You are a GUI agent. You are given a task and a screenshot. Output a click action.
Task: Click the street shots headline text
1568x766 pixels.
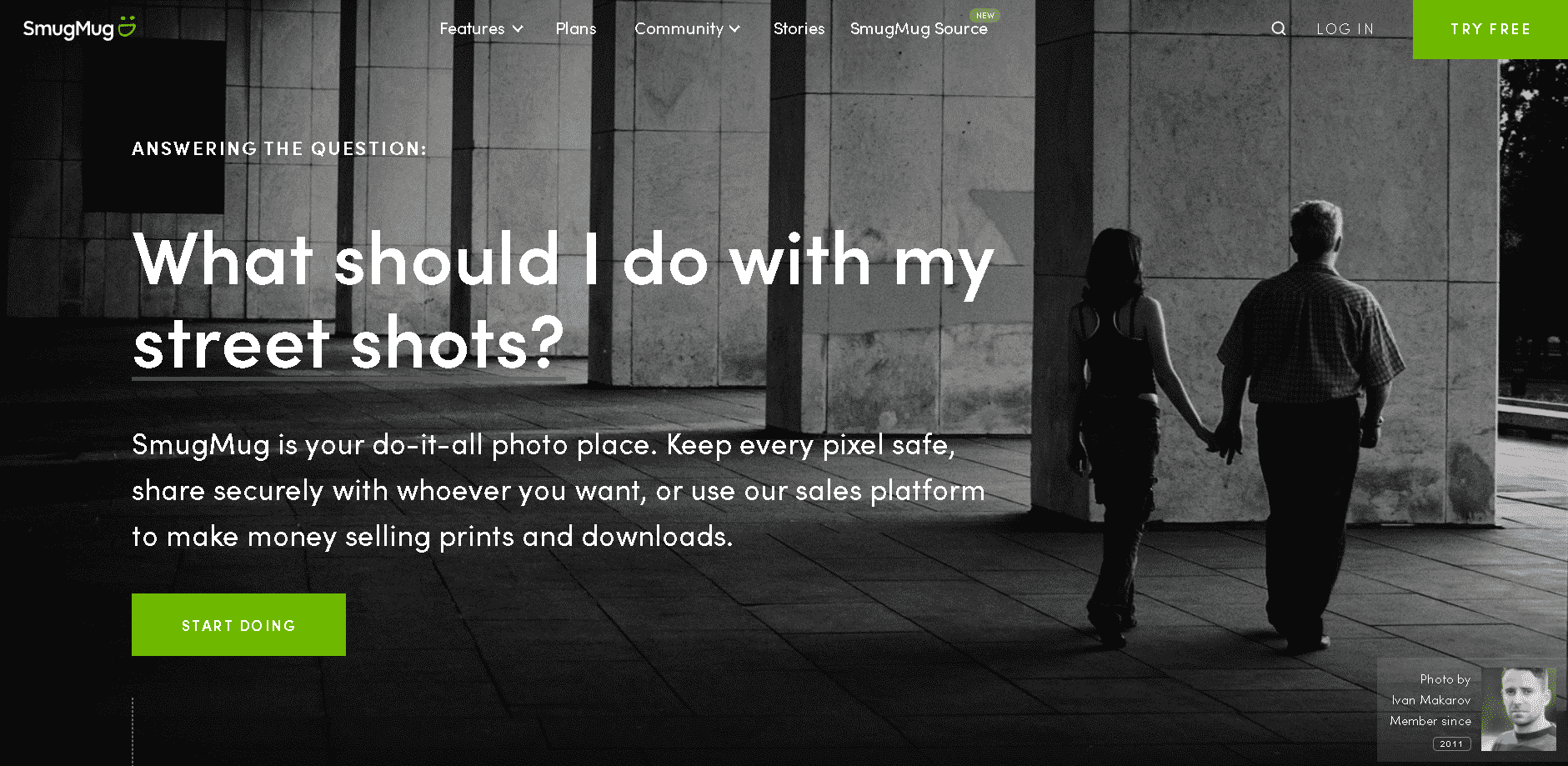tap(348, 343)
